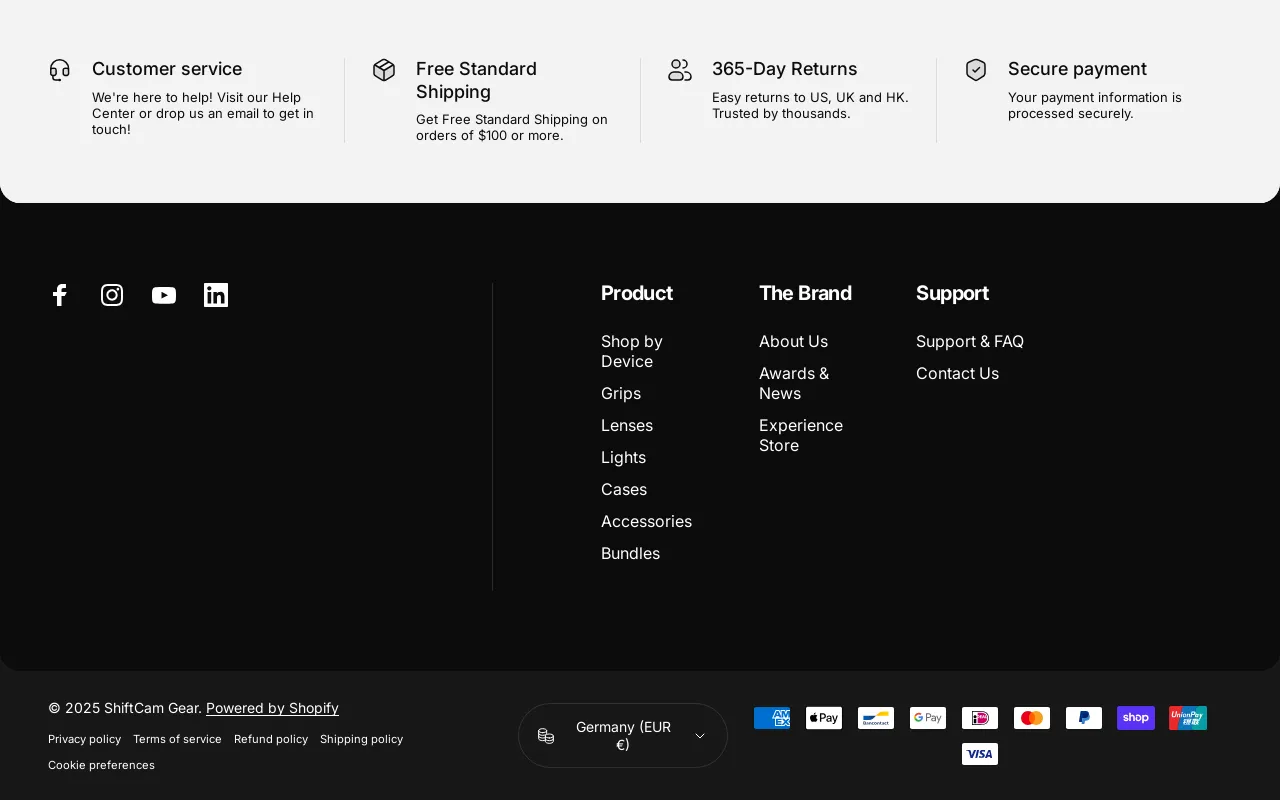Viewport: 1280px width, 800px height.
Task: Open About Us page
Action: [x=793, y=341]
